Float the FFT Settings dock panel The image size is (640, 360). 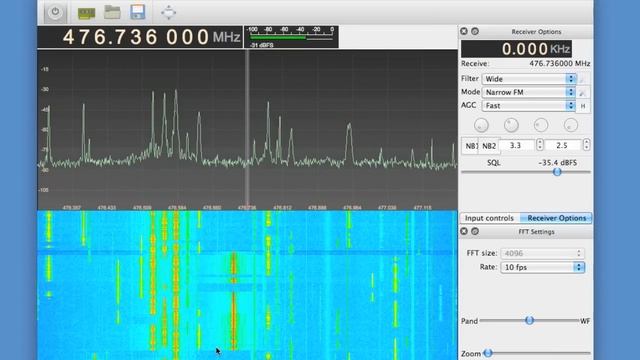point(475,231)
